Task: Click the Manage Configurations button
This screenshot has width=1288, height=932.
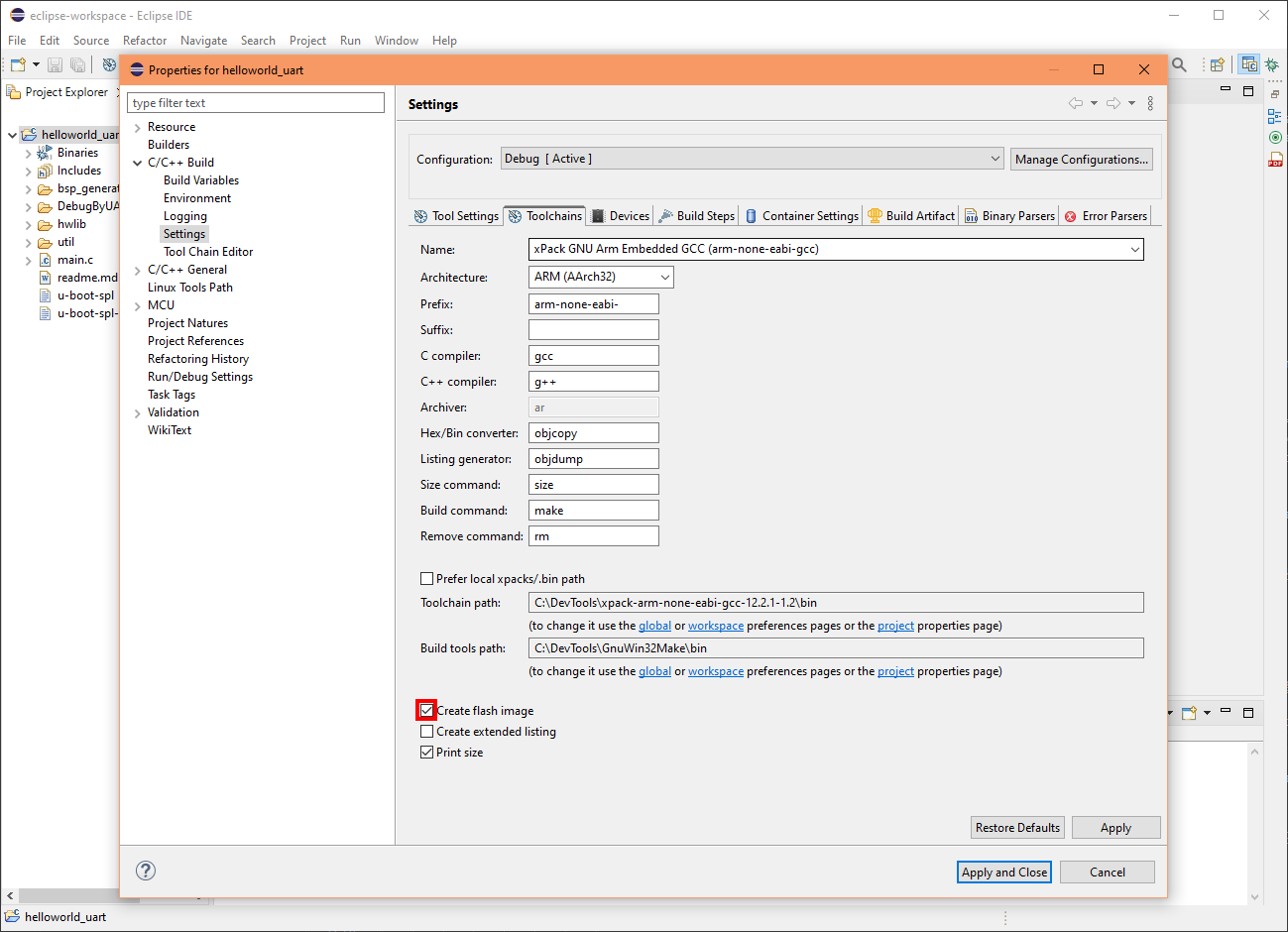Action: tap(1081, 159)
